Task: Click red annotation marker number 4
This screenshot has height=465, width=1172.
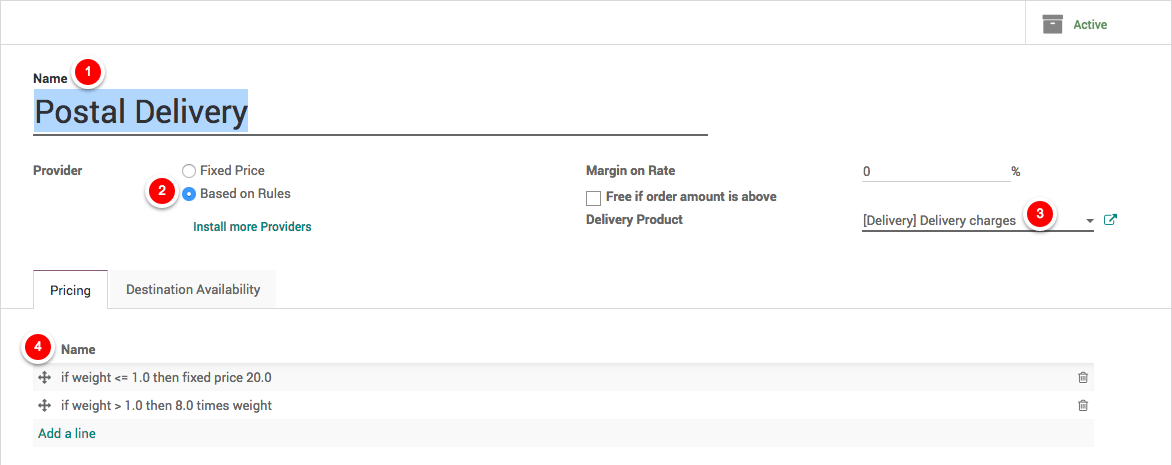Action: click(x=38, y=348)
